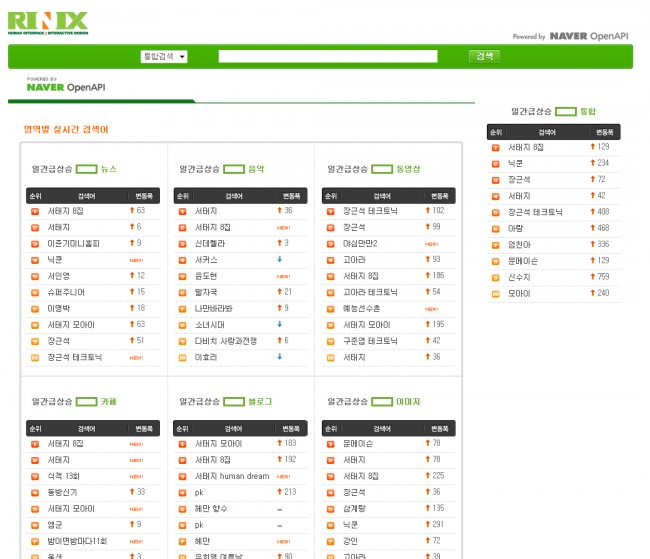Select 야심만만2 in the 동영상 list
The width and height of the screenshot is (650, 559).
click(364, 243)
